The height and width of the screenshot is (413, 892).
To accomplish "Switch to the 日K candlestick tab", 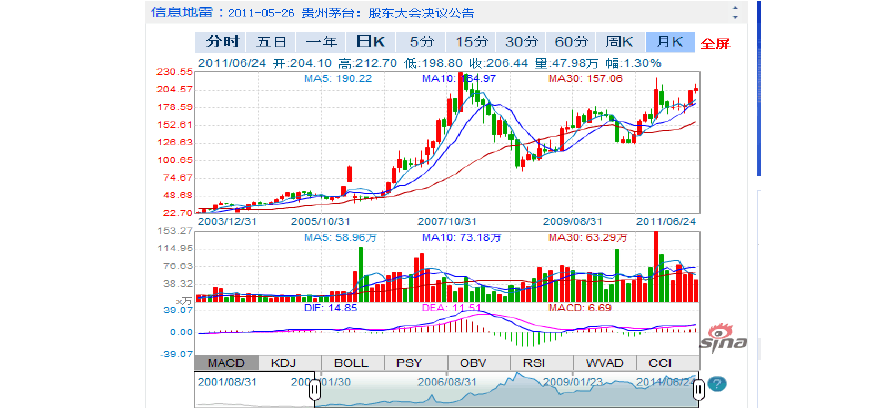I will (371, 42).
